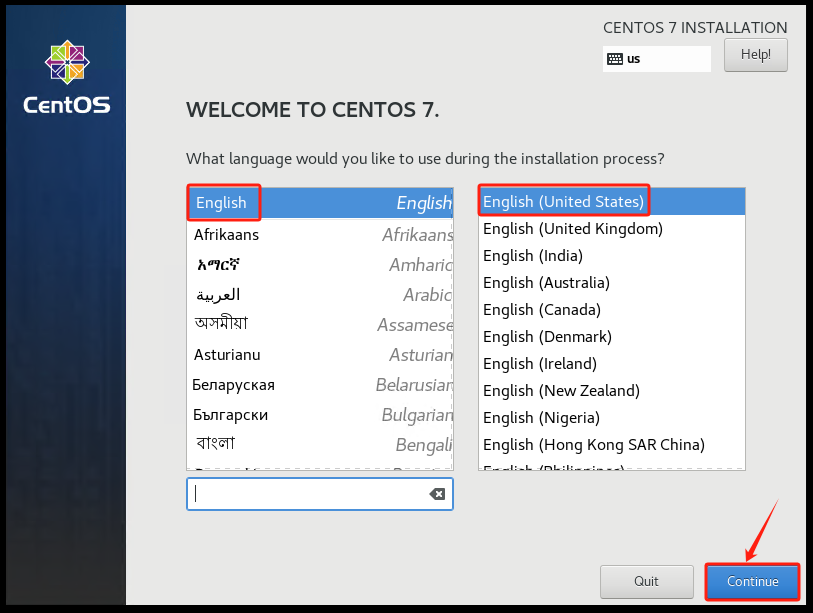
Task: Open the Help! dialog
Action: (755, 55)
